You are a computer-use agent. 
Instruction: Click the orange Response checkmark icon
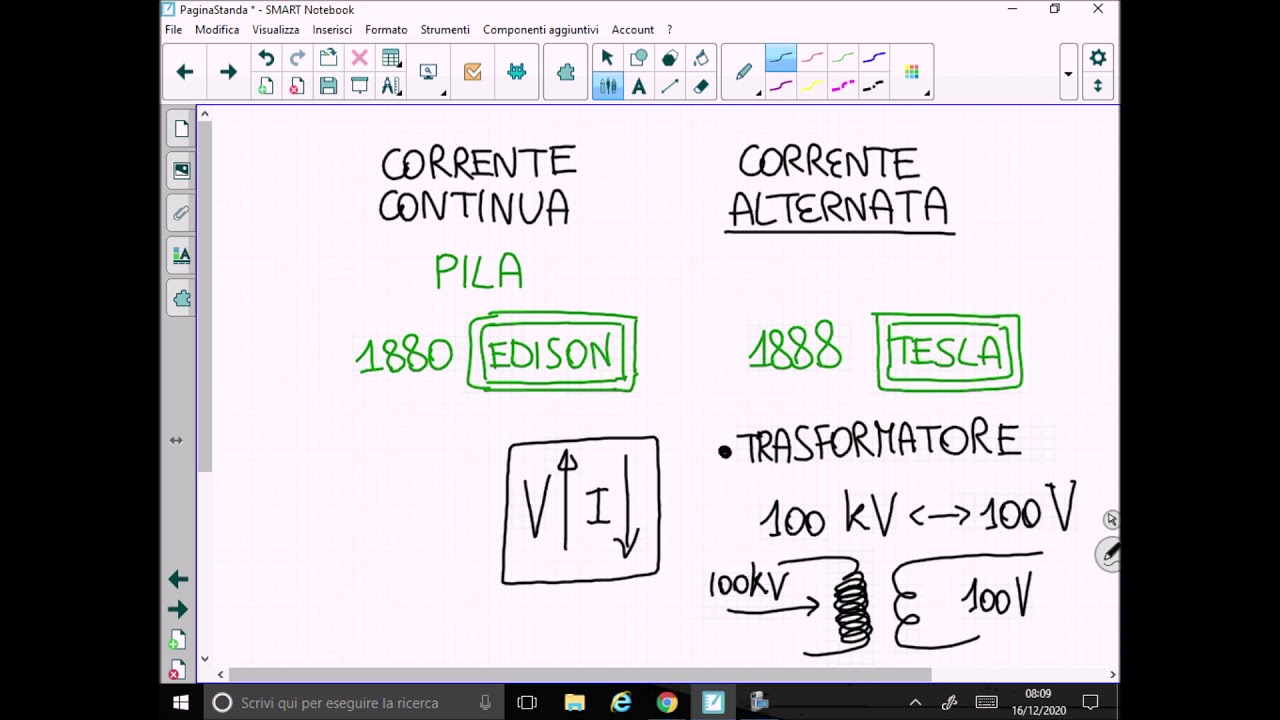tap(473, 72)
